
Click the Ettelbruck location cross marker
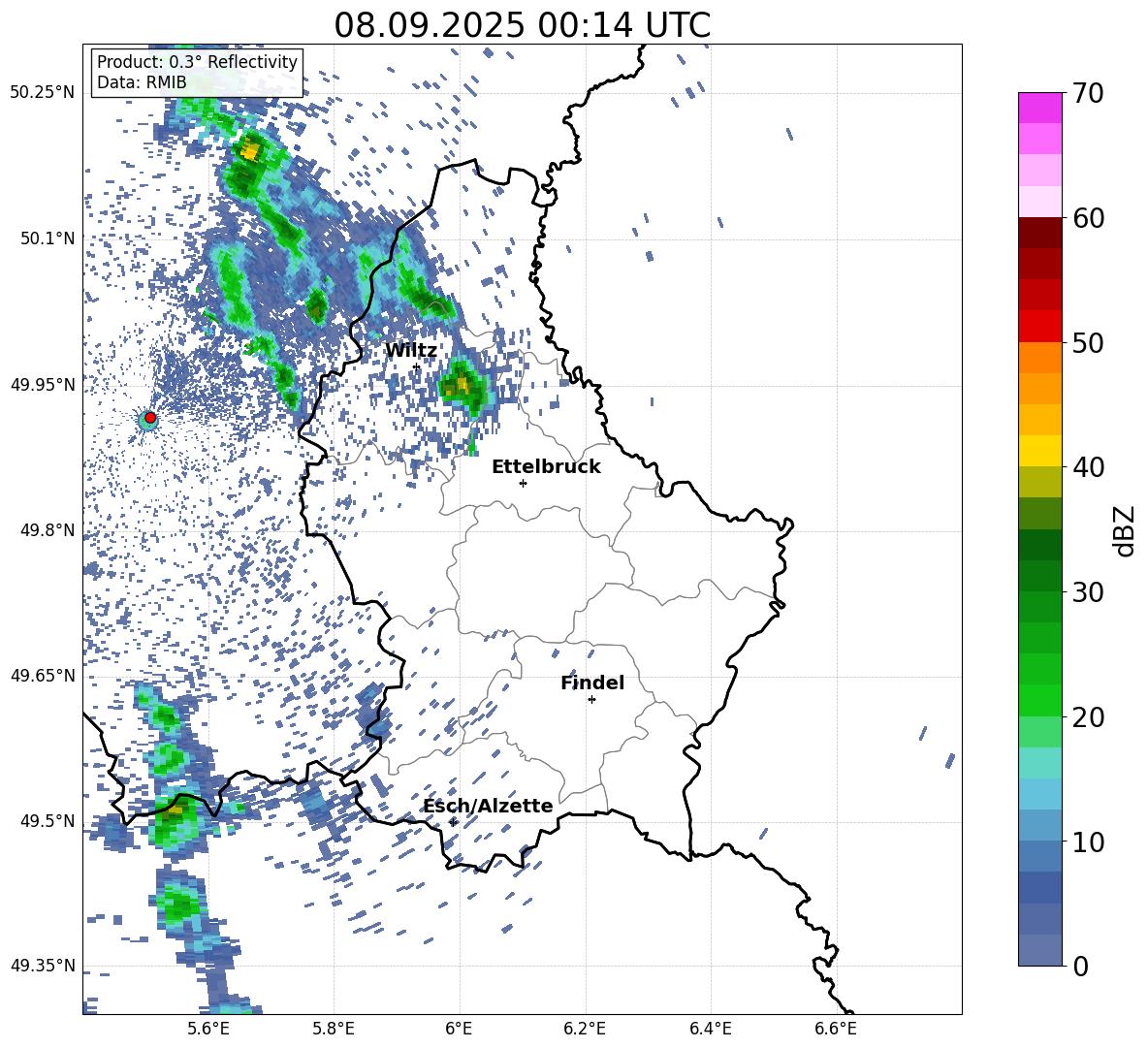click(523, 483)
